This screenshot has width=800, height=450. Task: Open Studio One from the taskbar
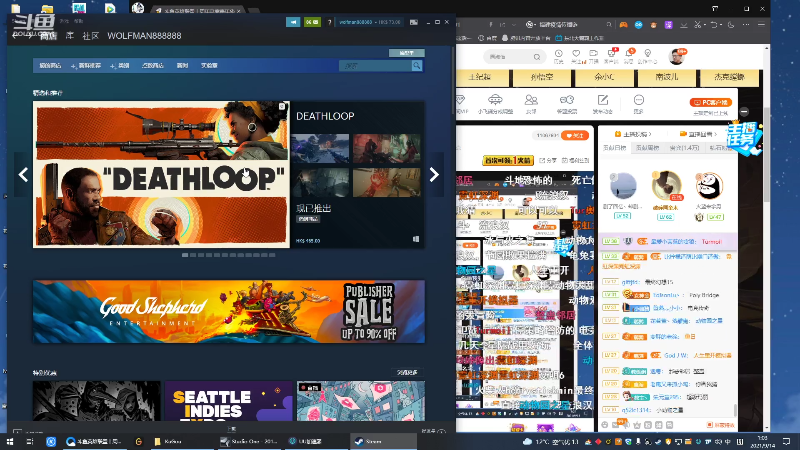248,441
